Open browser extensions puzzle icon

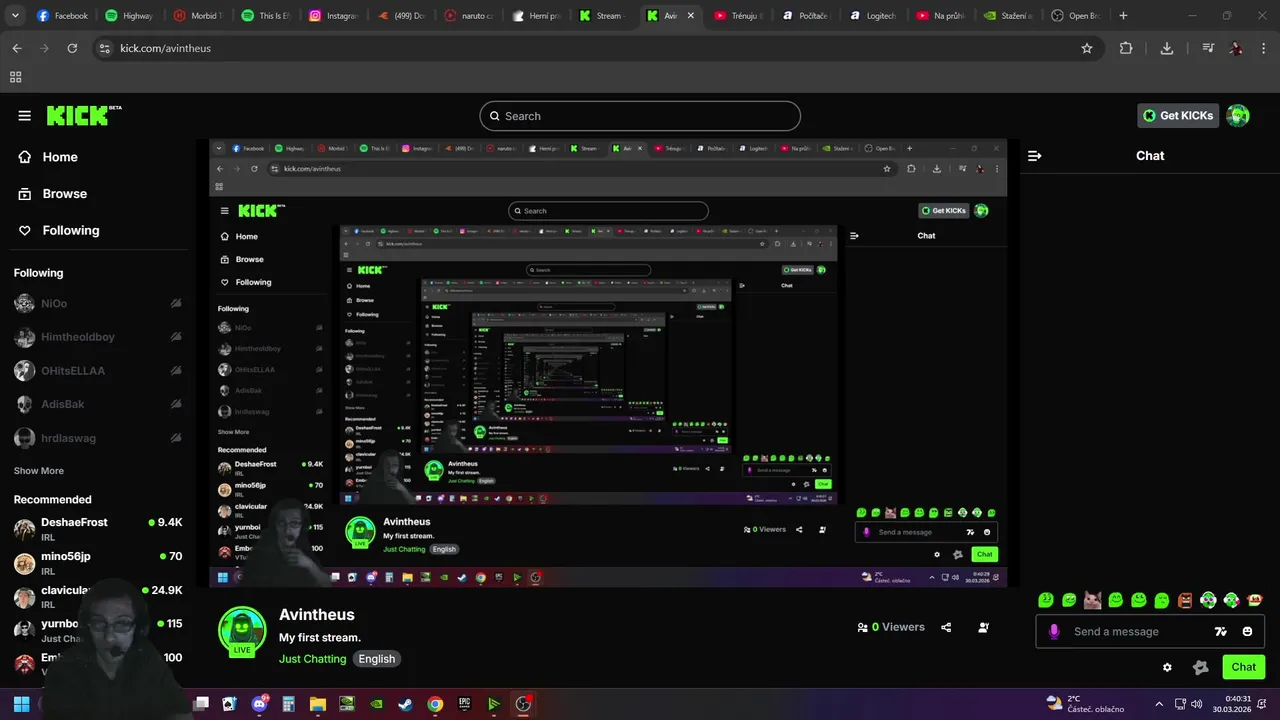(x=1126, y=48)
